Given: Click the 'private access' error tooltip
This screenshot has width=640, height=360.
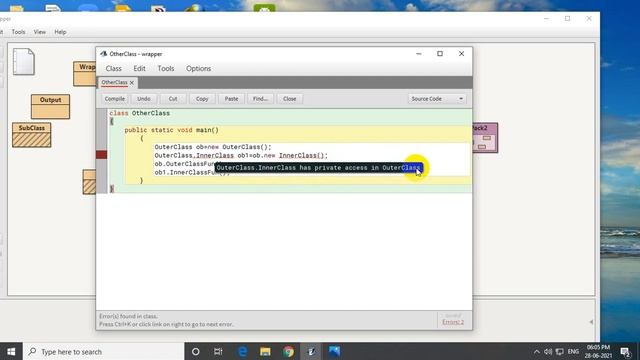Looking at the screenshot, I should pos(319,168).
